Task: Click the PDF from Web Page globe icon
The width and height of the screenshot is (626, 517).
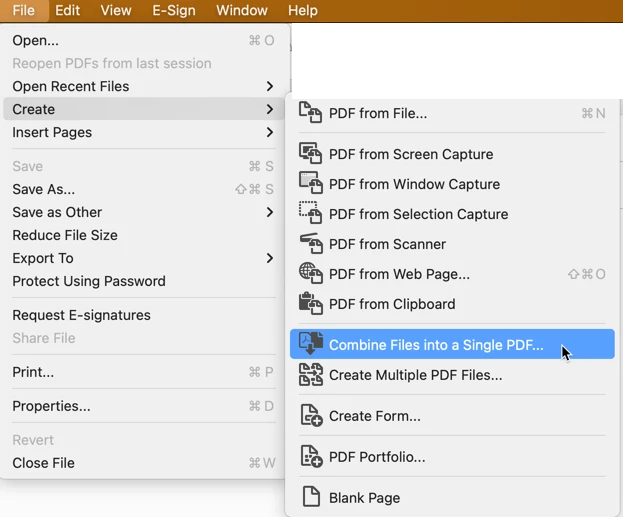Action: [x=310, y=273]
